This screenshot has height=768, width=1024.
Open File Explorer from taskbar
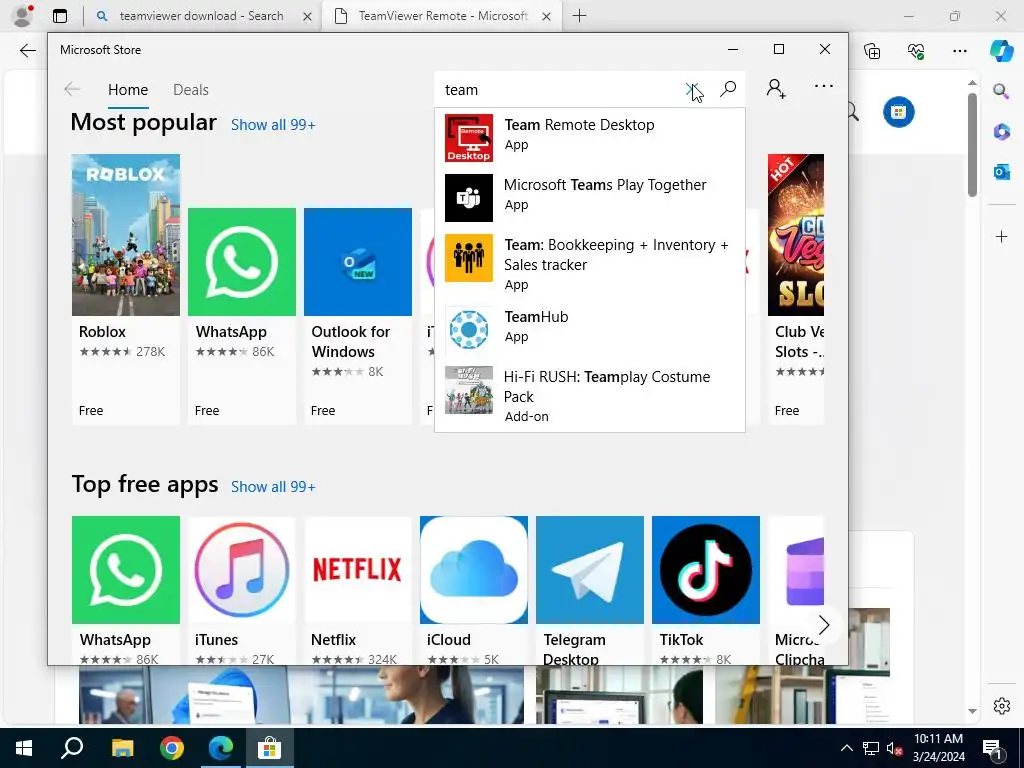122,748
